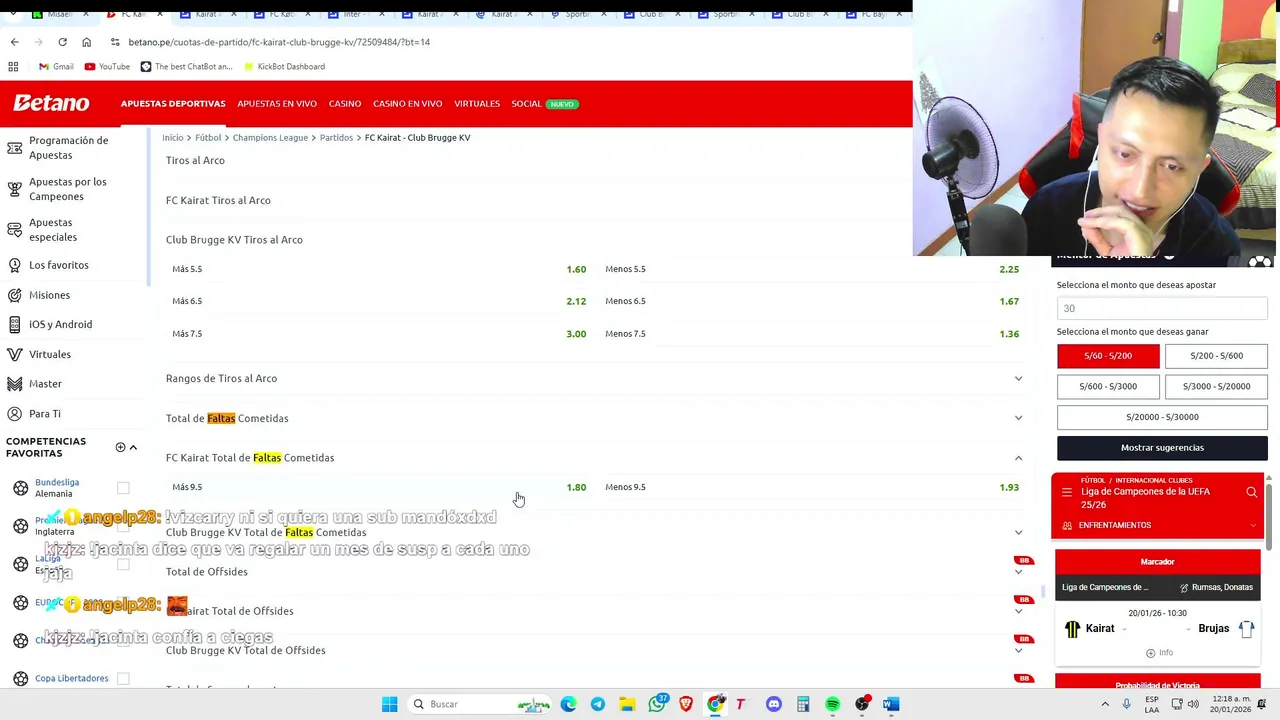Open Virtuales trophy icon in sidebar
Screen dimensions: 1280x720
coord(14,354)
